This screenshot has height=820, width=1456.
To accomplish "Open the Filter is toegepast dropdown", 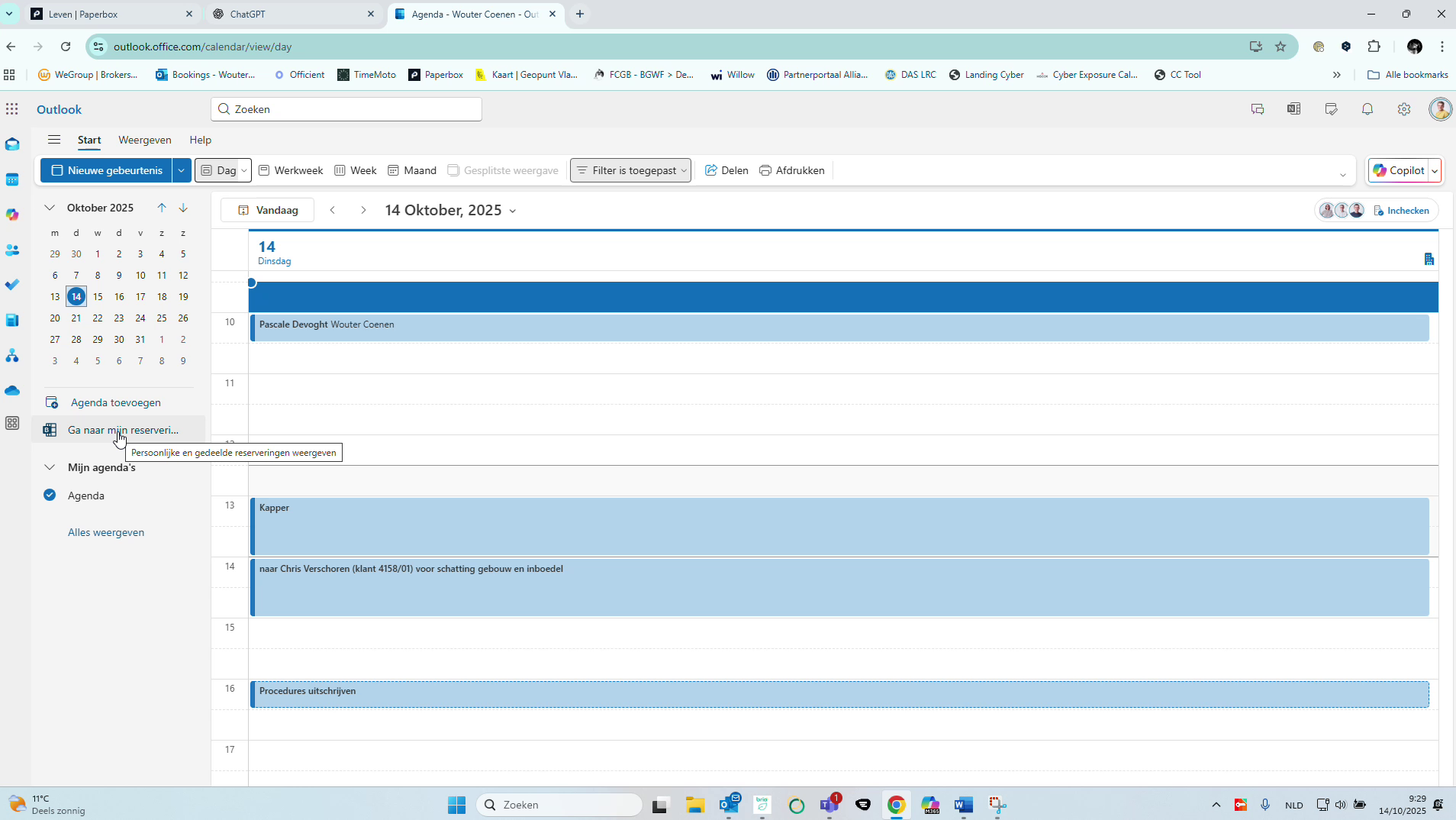I will (x=630, y=169).
